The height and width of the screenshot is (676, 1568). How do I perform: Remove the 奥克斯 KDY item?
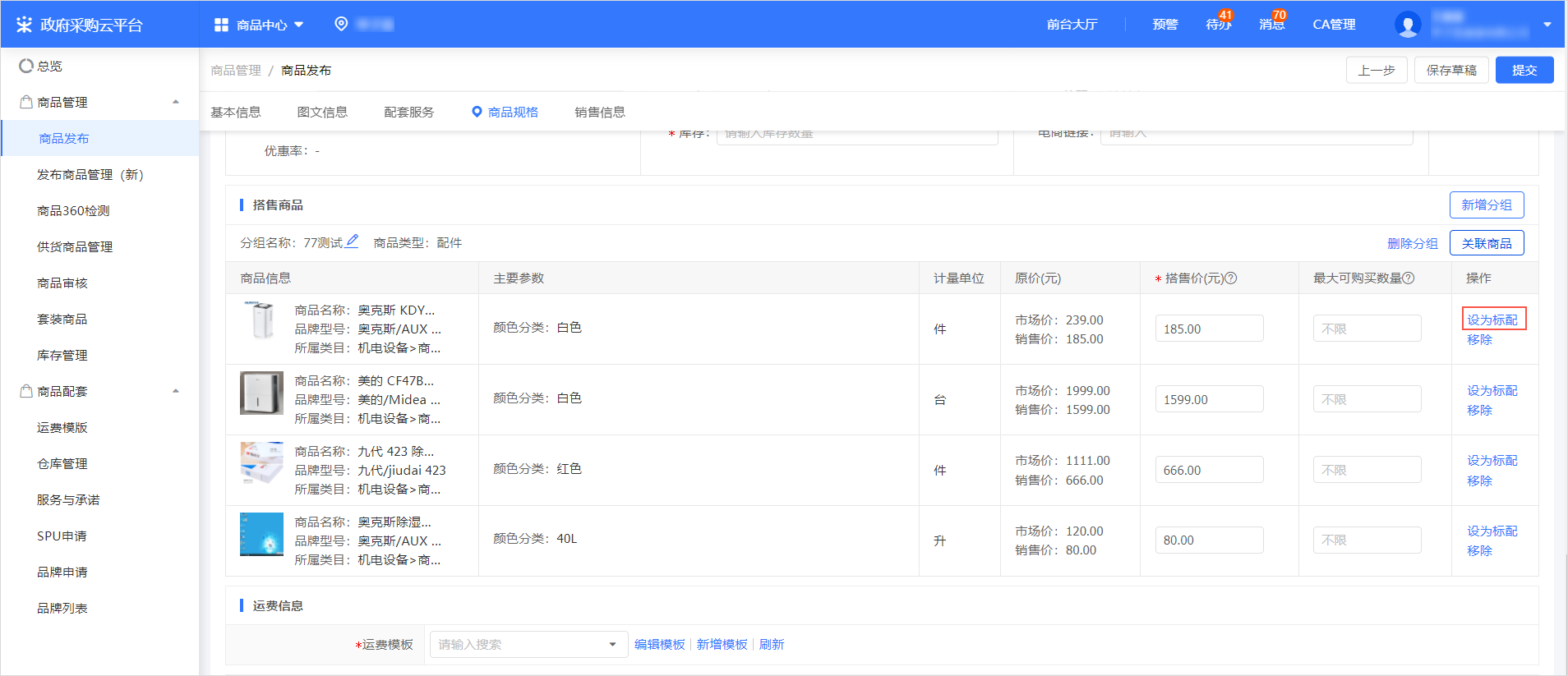point(1479,339)
